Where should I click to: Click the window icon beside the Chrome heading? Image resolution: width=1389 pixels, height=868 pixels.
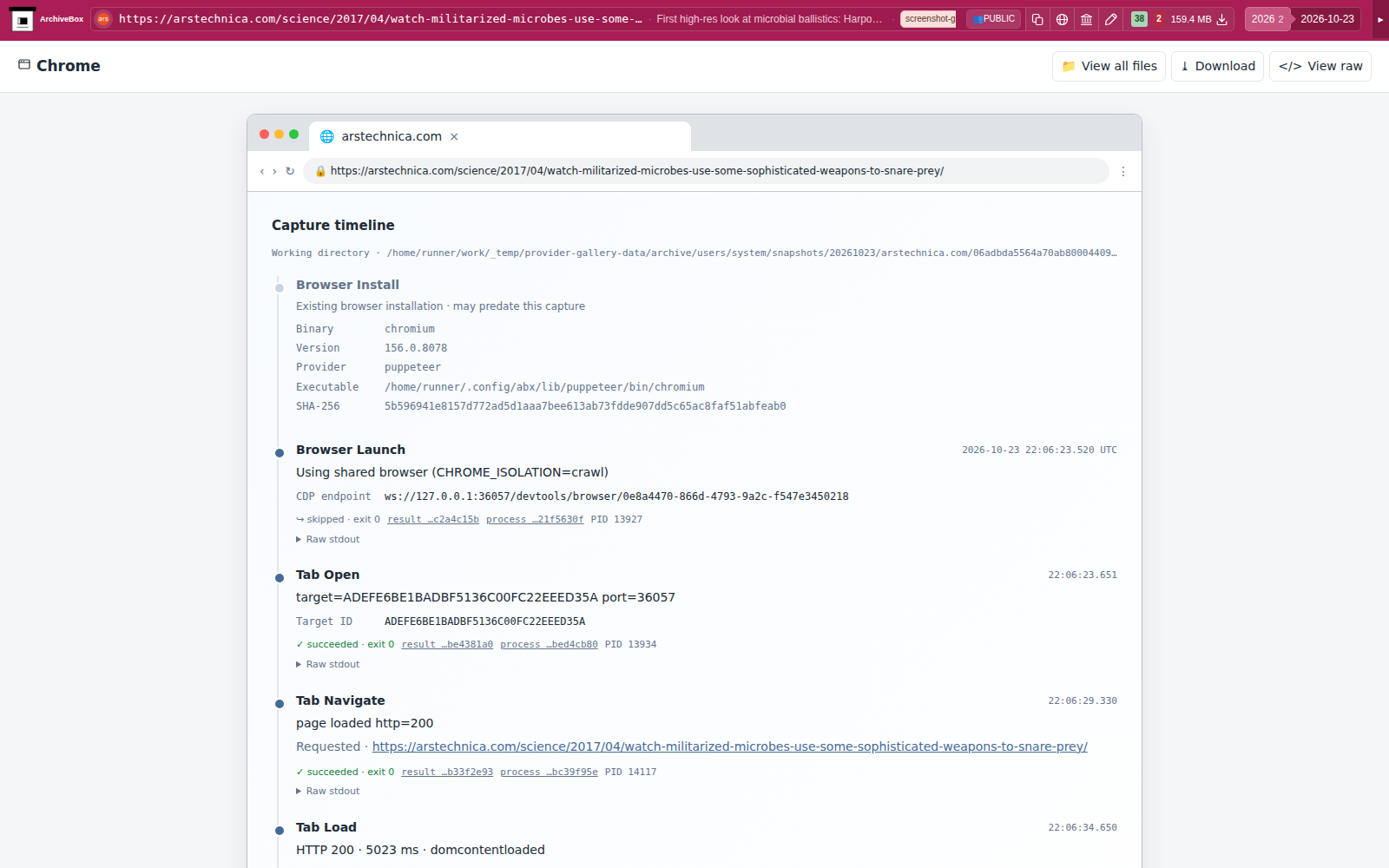[24, 65]
